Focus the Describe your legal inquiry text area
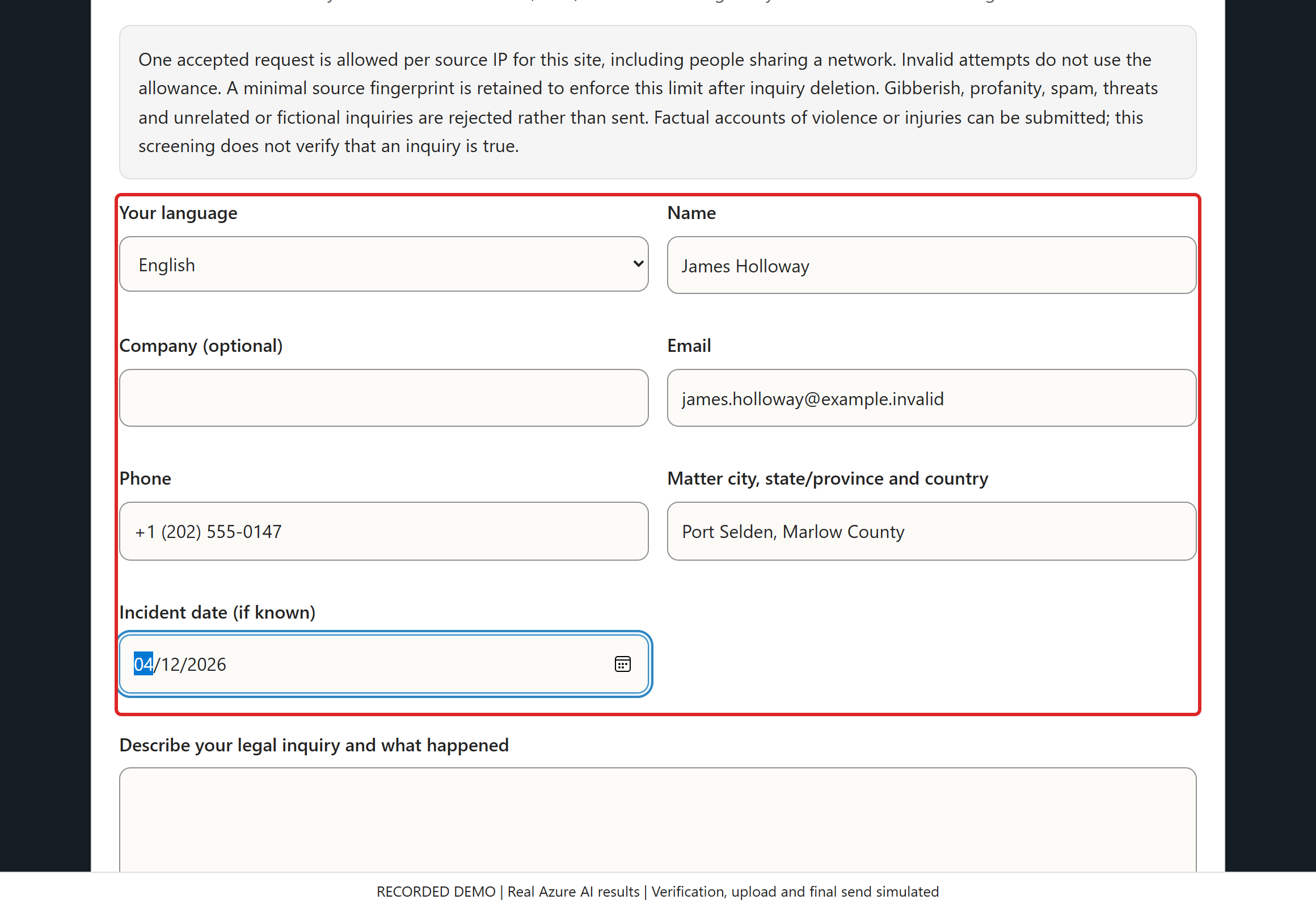 (x=658, y=819)
